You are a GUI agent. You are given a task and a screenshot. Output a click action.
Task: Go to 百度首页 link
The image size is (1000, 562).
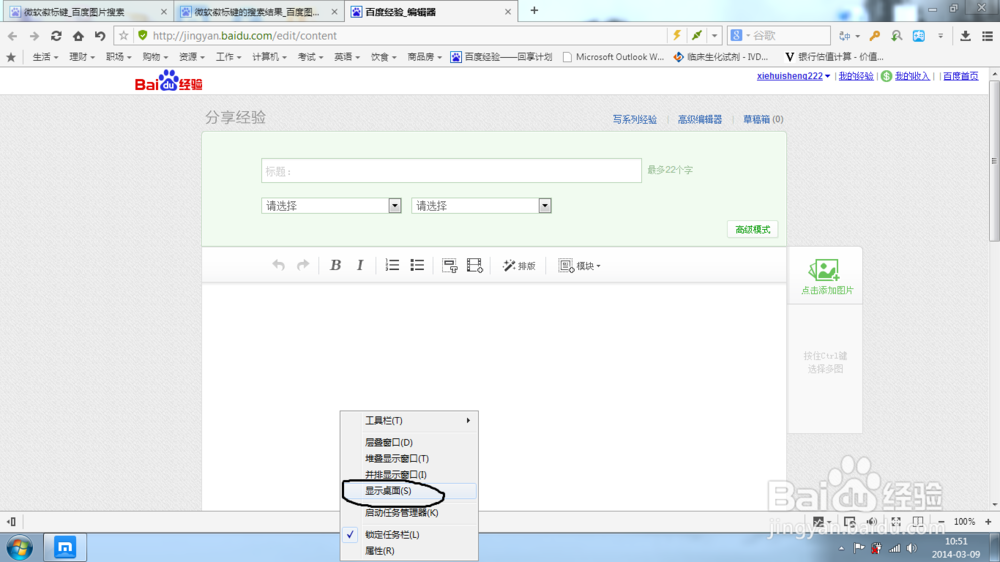point(960,76)
